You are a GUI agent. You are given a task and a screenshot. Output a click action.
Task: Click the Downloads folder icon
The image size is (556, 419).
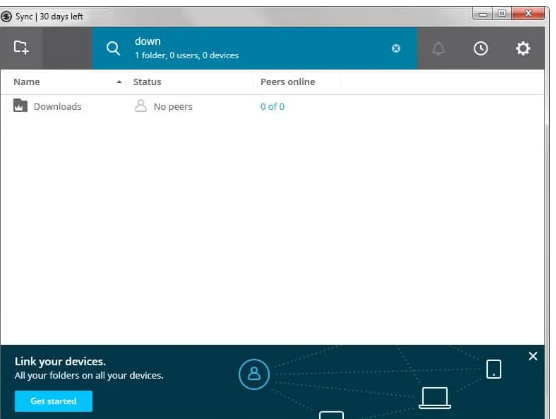pyautogui.click(x=20, y=106)
